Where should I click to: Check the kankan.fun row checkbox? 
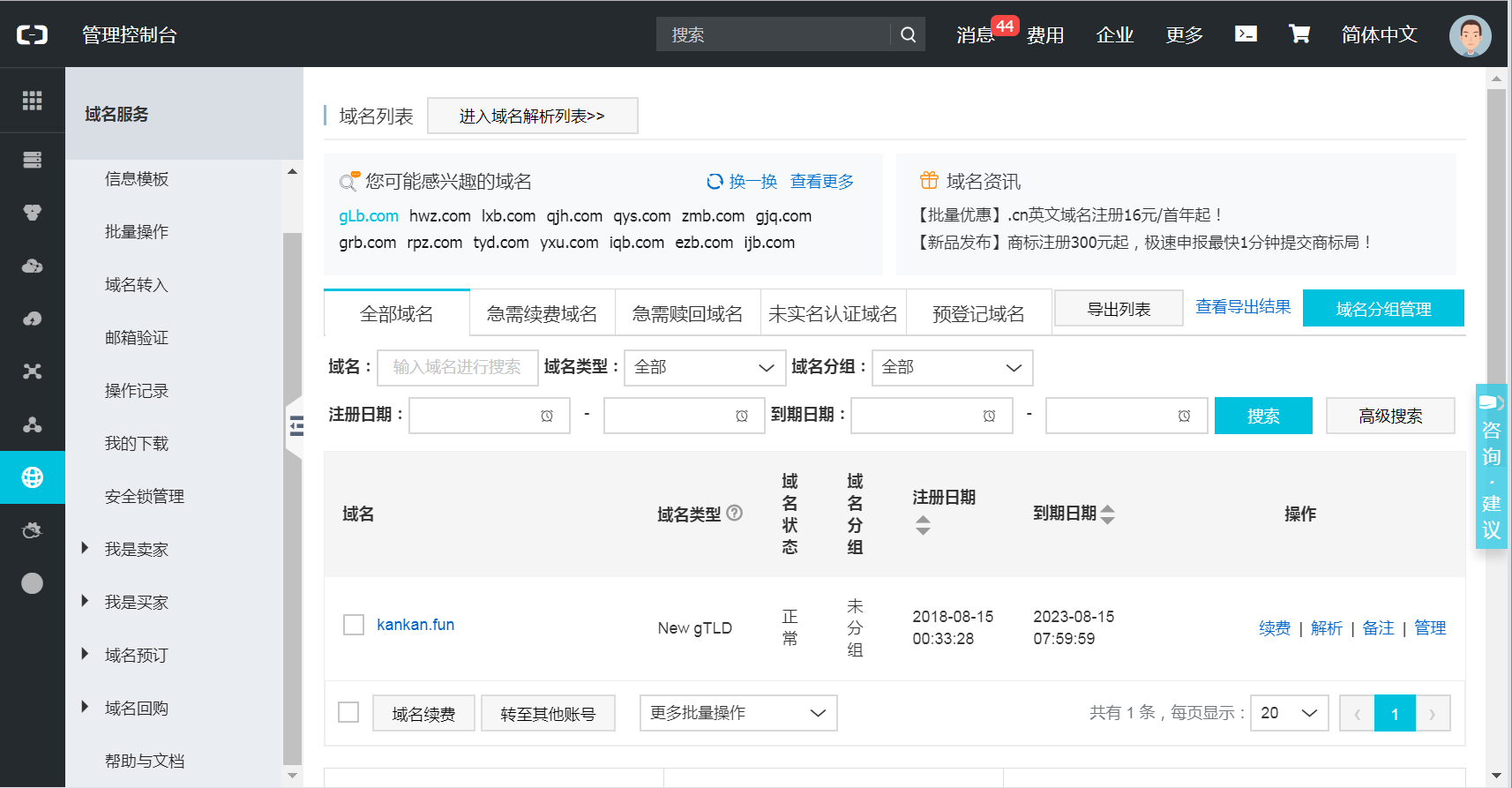354,625
